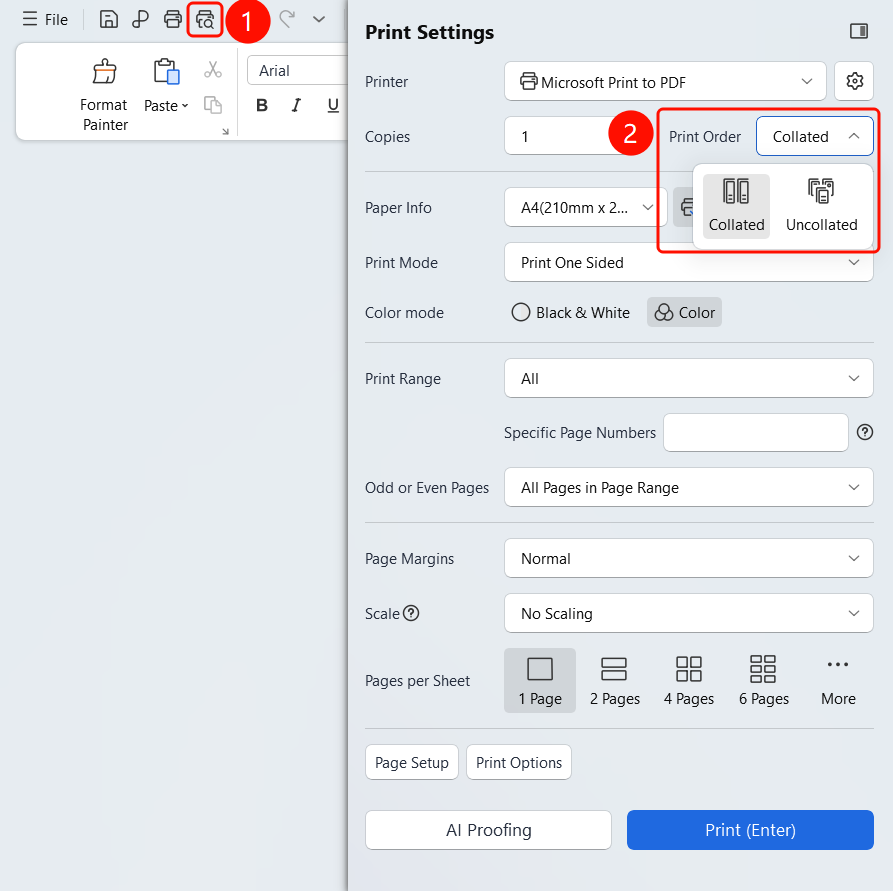
Task: Select Black & White color mode
Action: (x=570, y=312)
